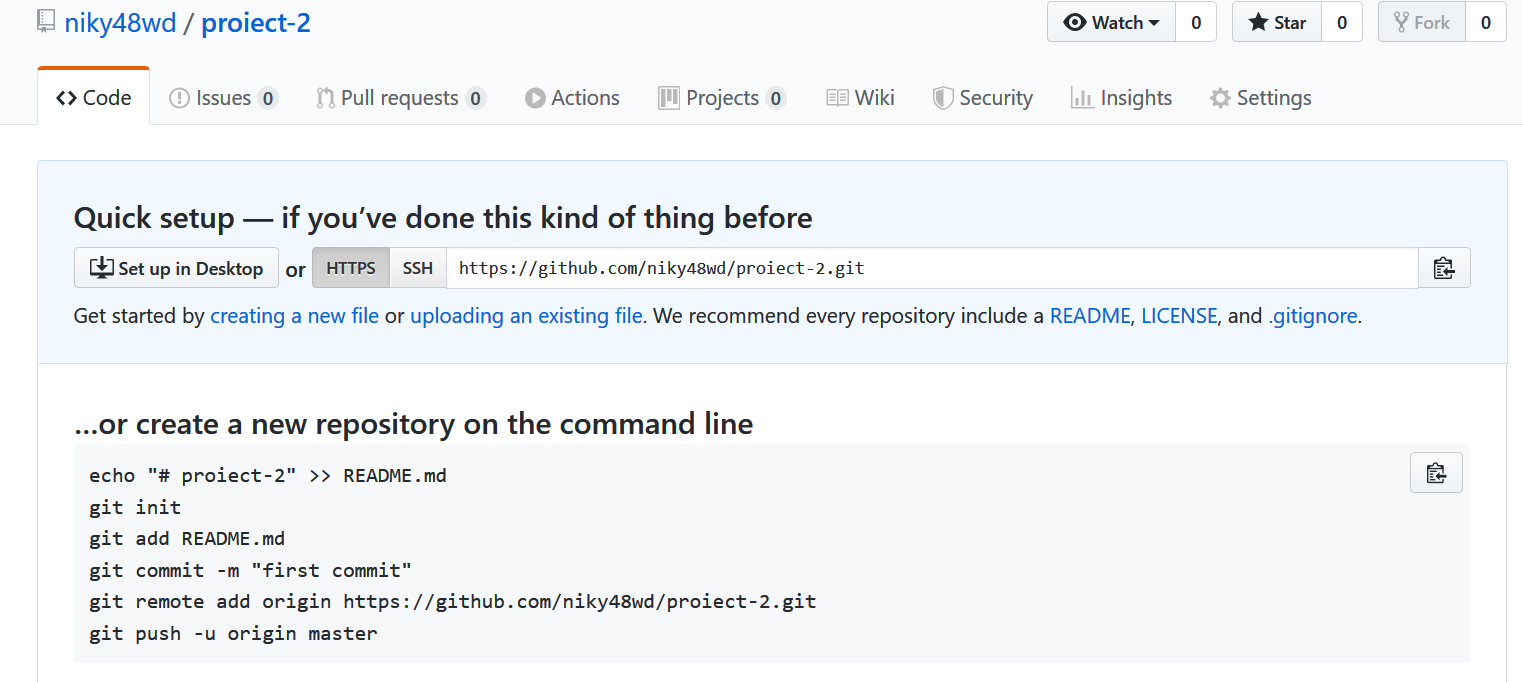
Task: Copy the command line setup instructions
Action: (x=1436, y=472)
